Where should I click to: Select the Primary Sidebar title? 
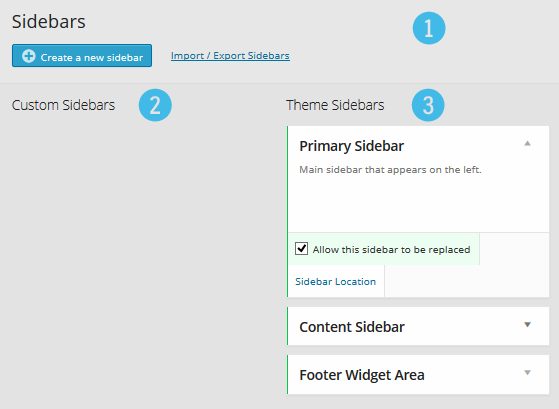(352, 146)
